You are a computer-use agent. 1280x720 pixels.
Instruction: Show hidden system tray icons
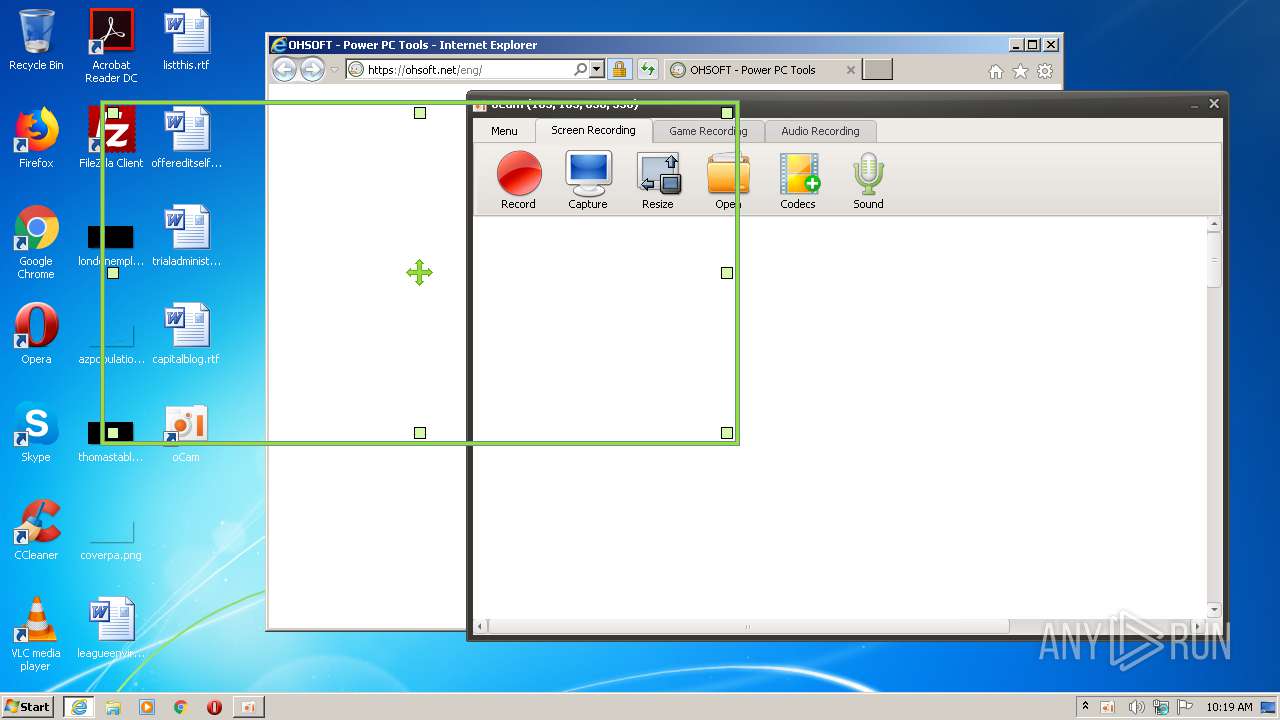click(x=1085, y=706)
